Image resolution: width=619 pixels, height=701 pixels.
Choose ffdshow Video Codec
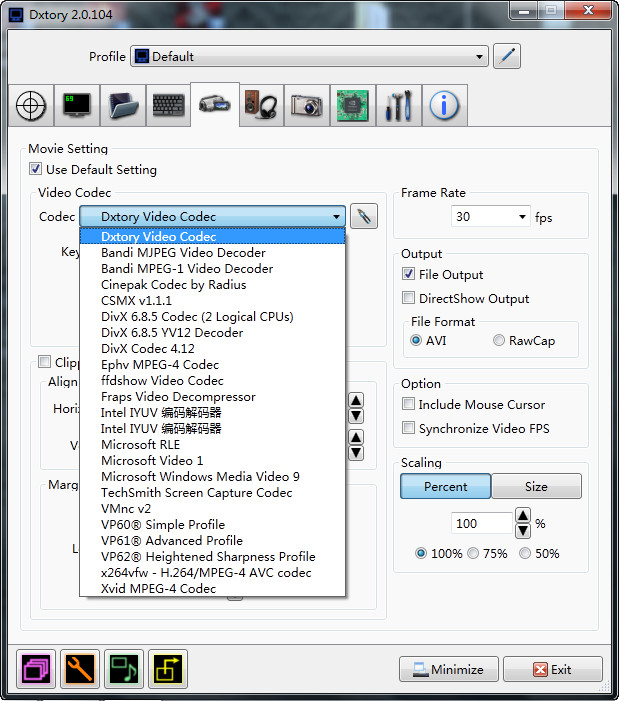pyautogui.click(x=212, y=380)
